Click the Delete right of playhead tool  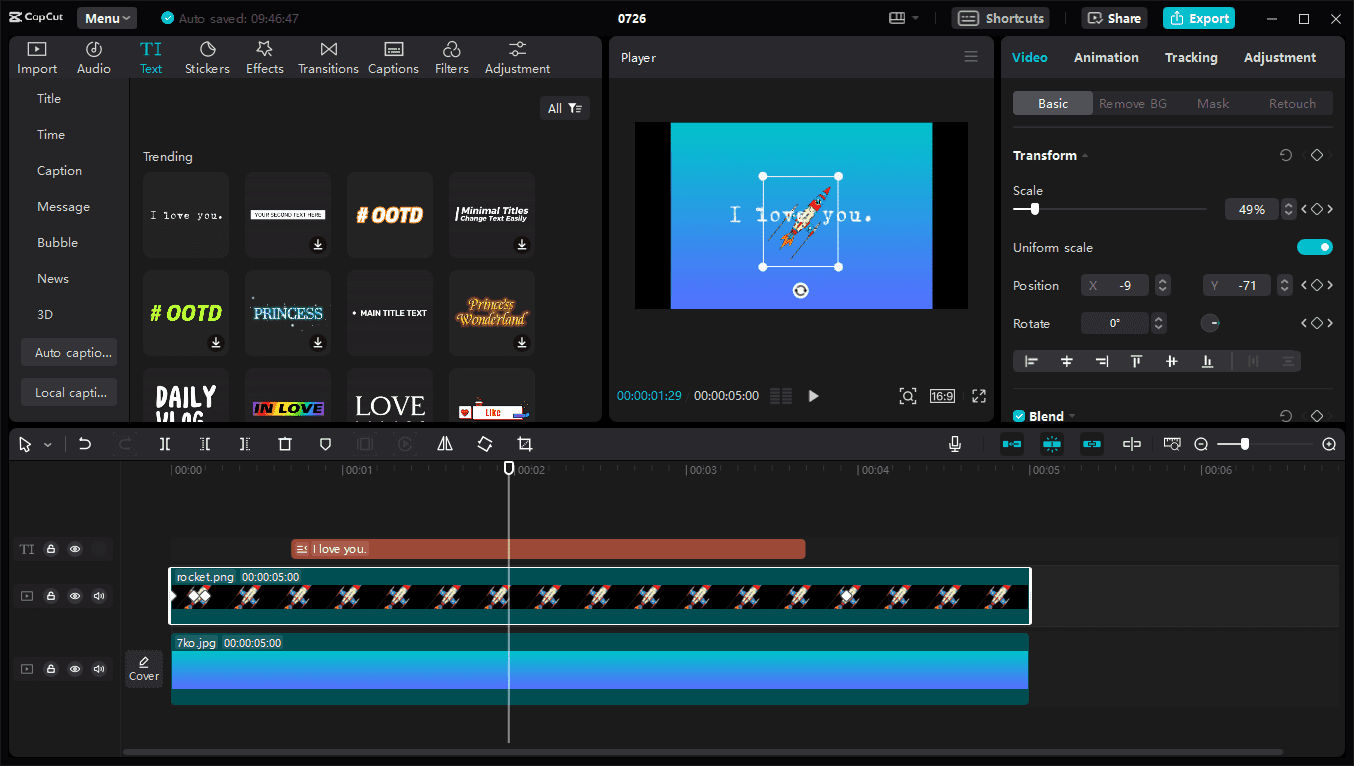(x=245, y=444)
